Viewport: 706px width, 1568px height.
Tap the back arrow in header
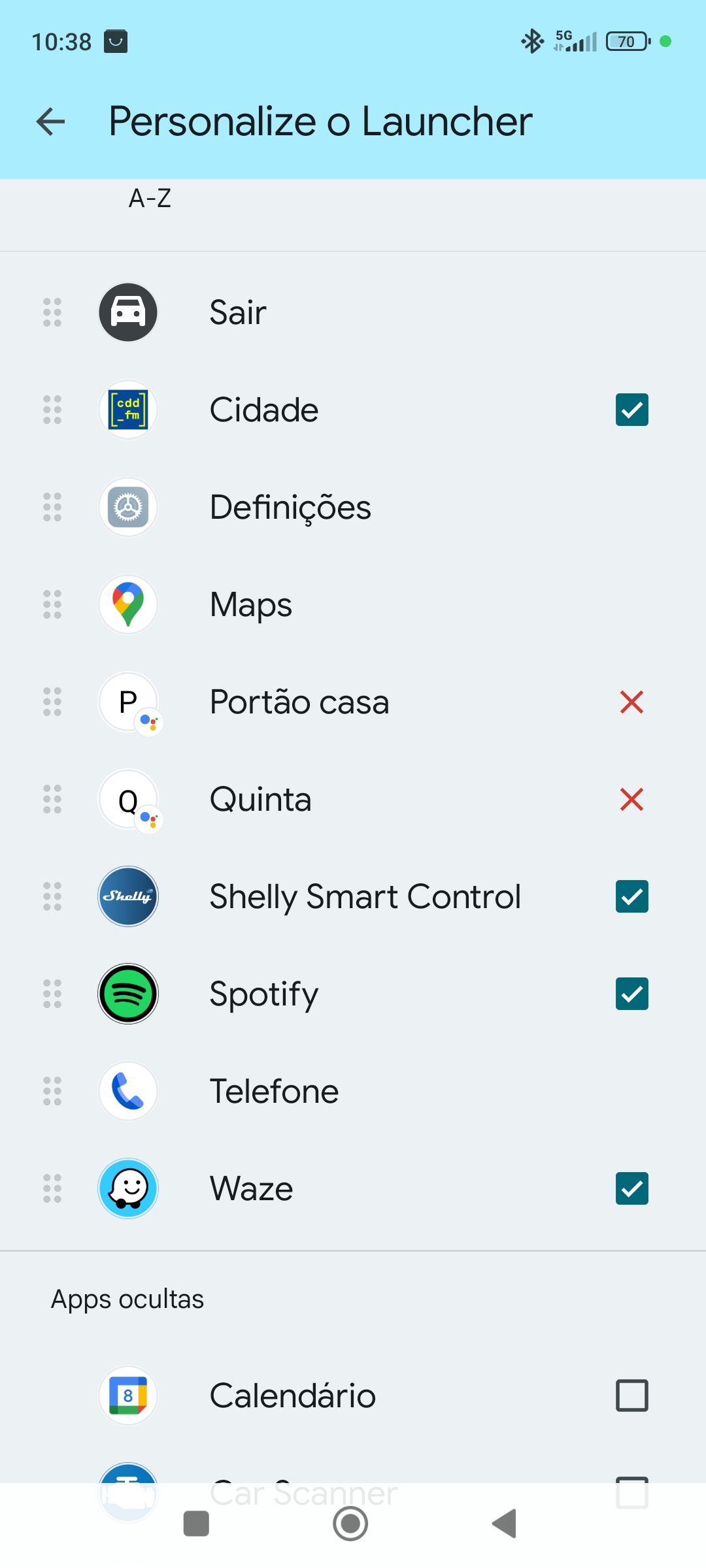click(x=50, y=122)
